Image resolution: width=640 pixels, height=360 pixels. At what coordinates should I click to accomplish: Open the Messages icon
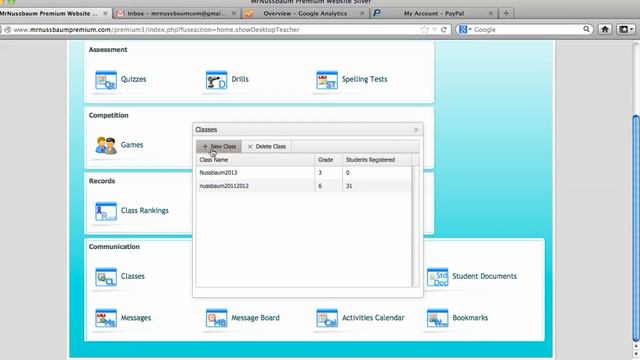pyautogui.click(x=106, y=318)
